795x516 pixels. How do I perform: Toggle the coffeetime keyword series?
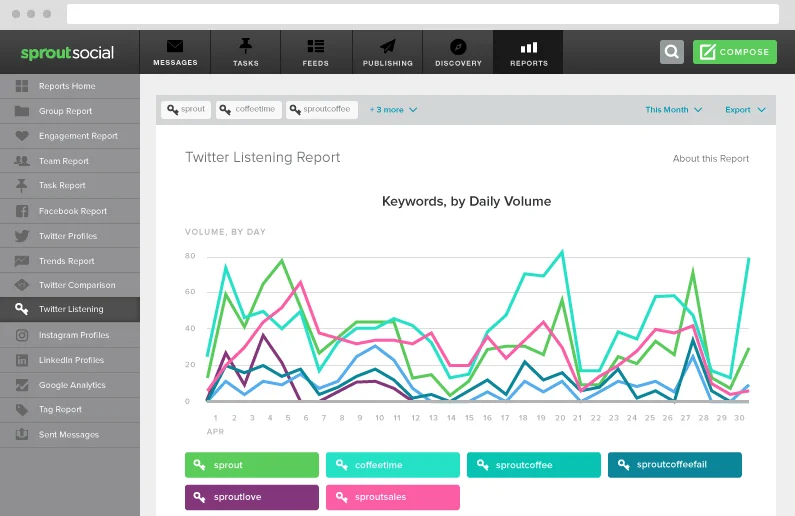pyautogui.click(x=393, y=465)
